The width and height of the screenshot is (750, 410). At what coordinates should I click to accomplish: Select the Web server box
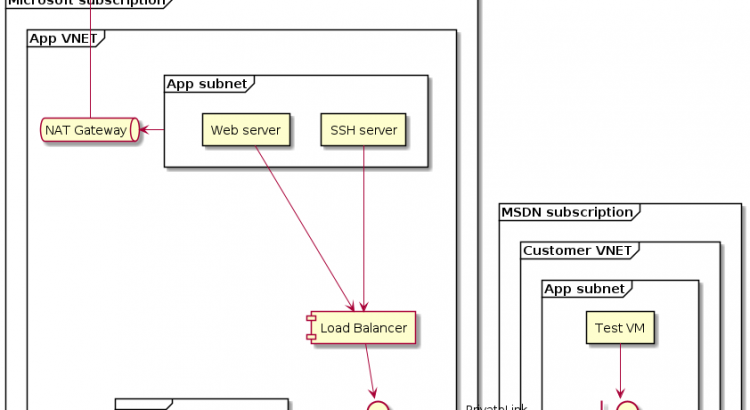tap(246, 130)
